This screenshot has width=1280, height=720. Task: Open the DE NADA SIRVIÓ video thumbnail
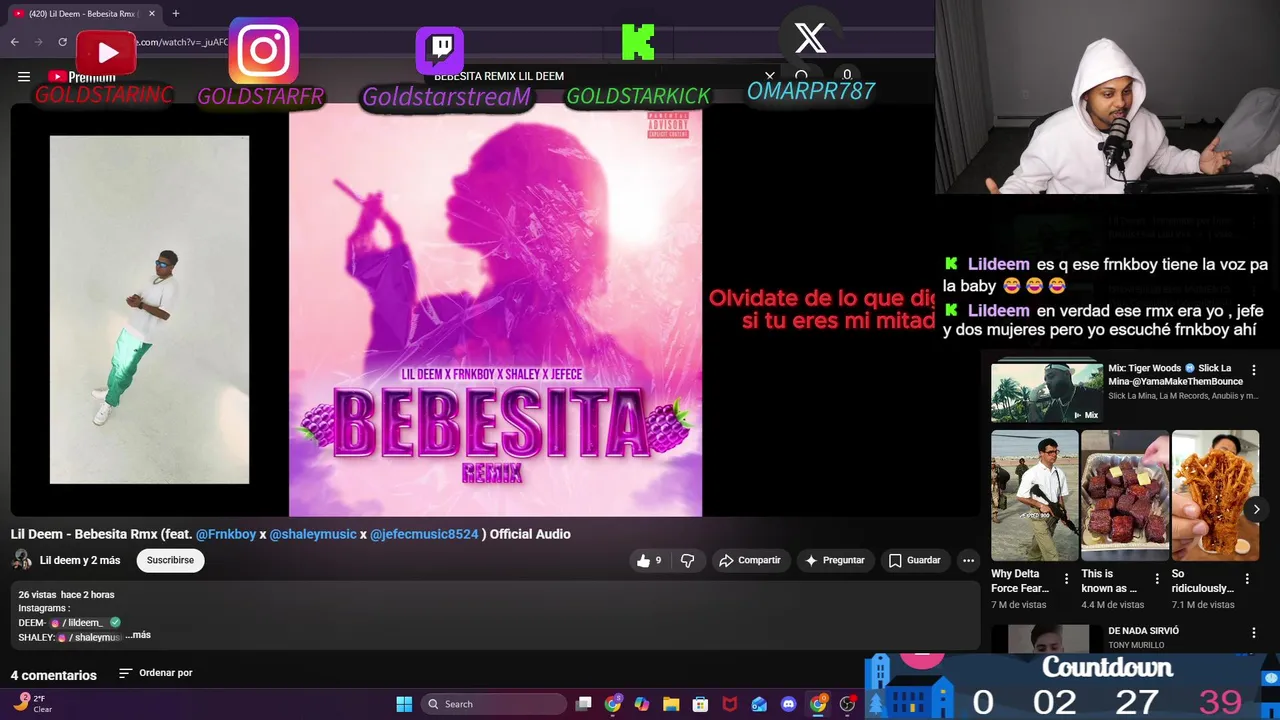(x=1046, y=638)
